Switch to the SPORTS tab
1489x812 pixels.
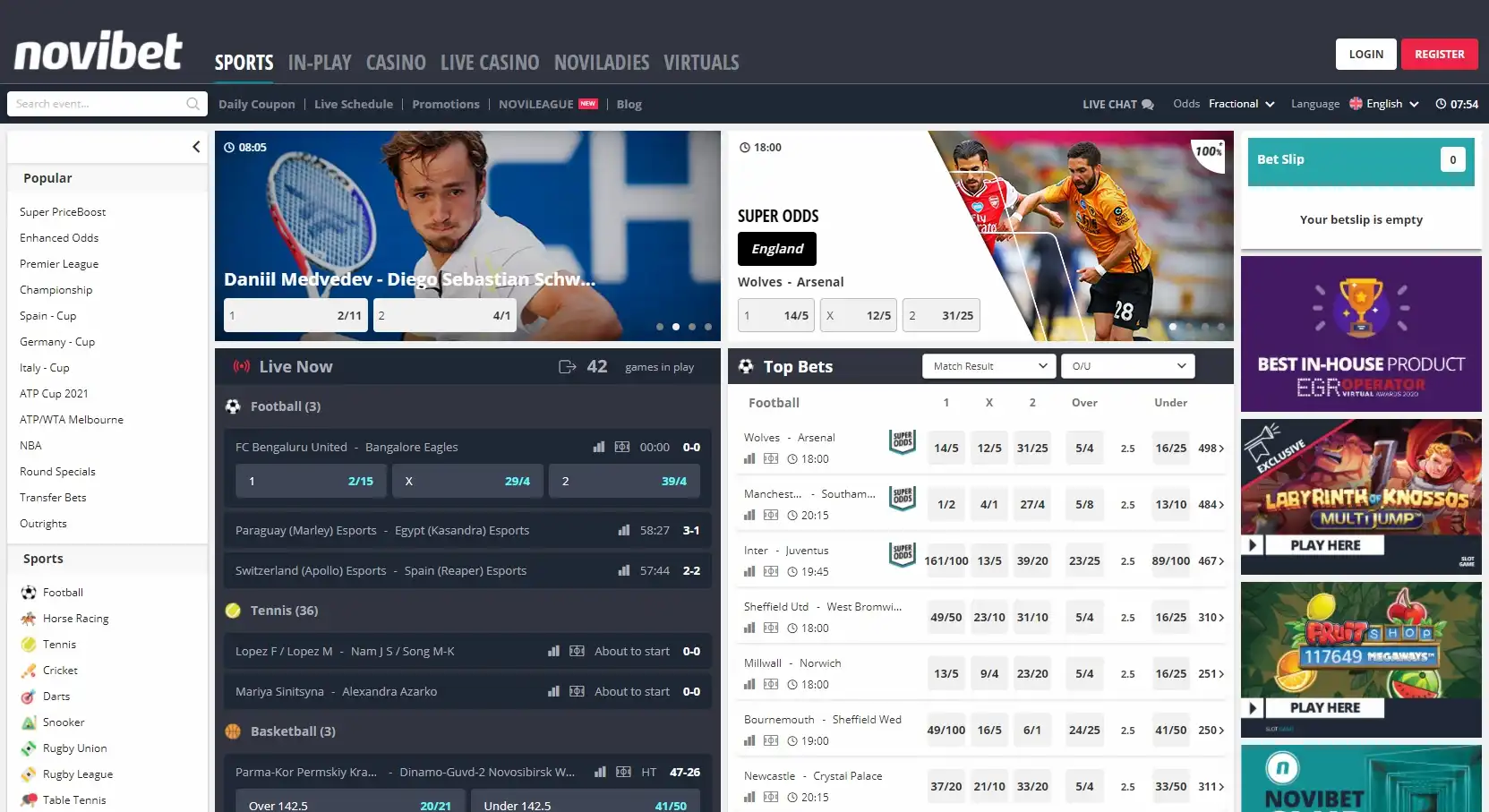(x=244, y=63)
